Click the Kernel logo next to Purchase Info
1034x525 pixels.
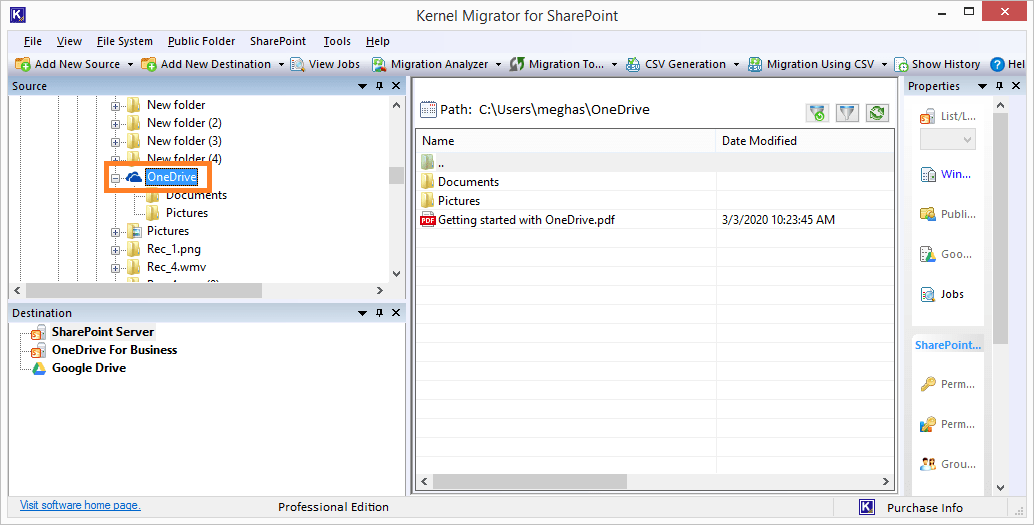click(867, 507)
